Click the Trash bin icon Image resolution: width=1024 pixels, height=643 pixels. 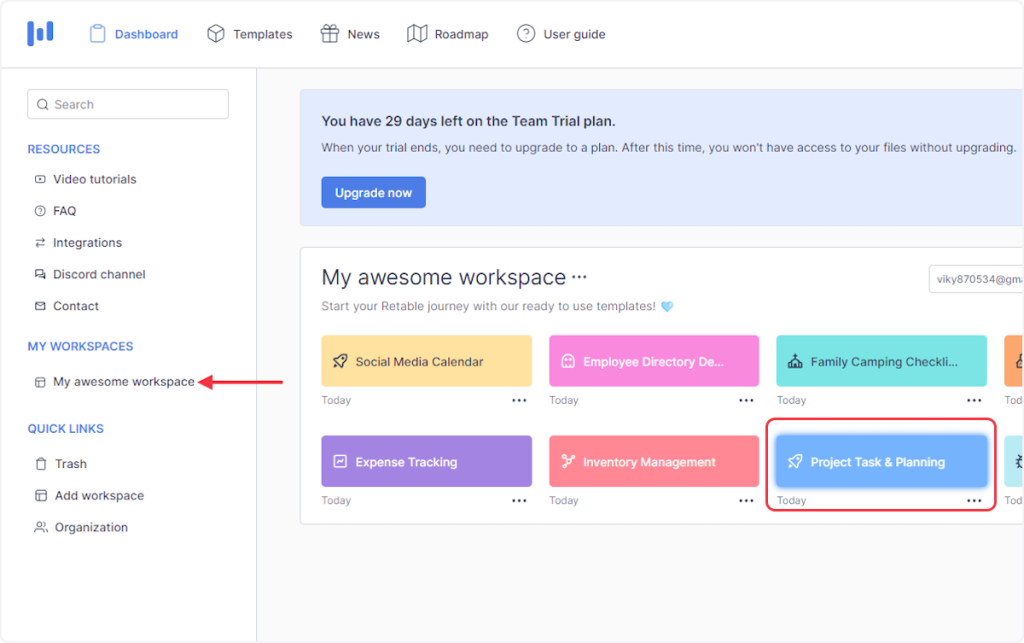40,464
